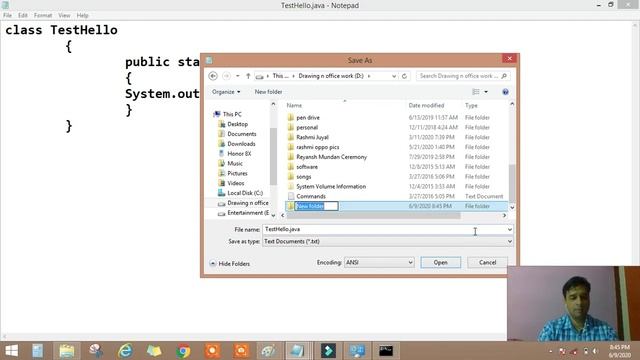
Task: Go up one folder level
Action: (x=248, y=76)
